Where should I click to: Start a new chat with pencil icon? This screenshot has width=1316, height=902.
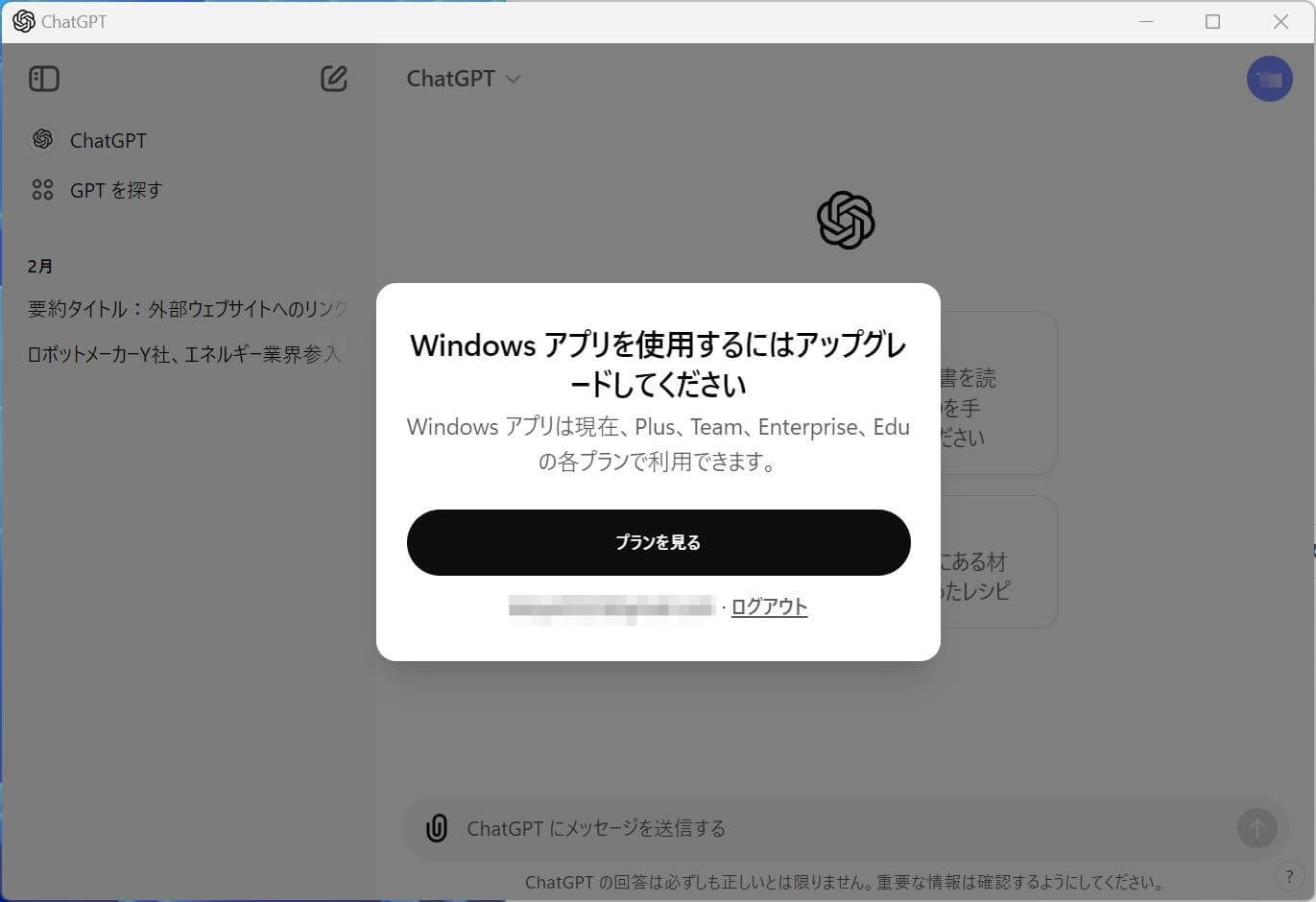click(333, 79)
